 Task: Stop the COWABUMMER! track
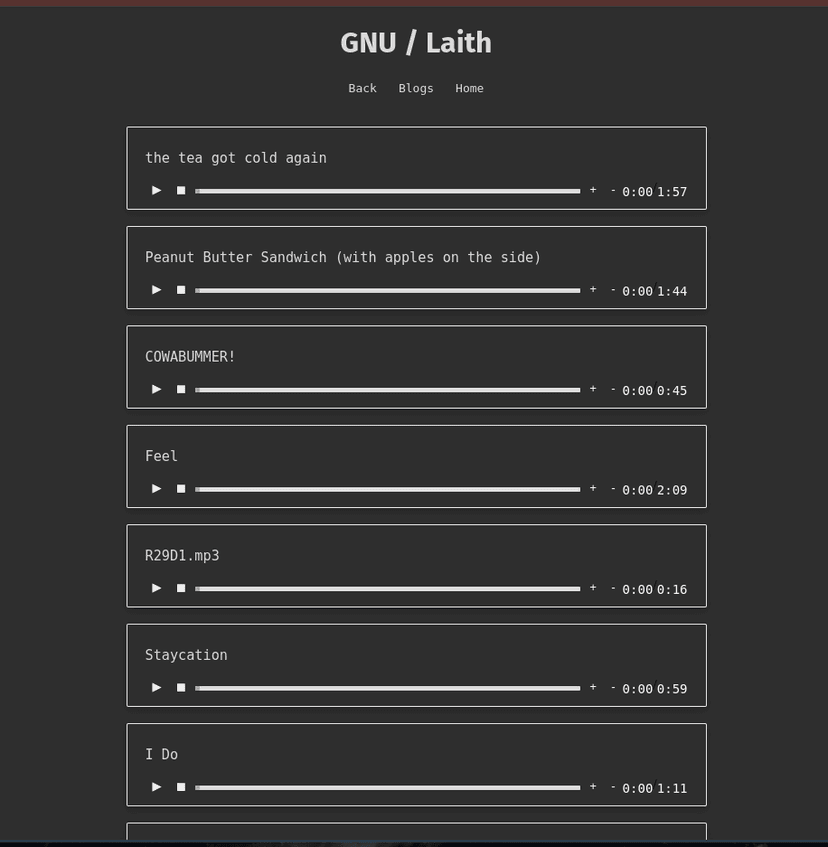(181, 389)
